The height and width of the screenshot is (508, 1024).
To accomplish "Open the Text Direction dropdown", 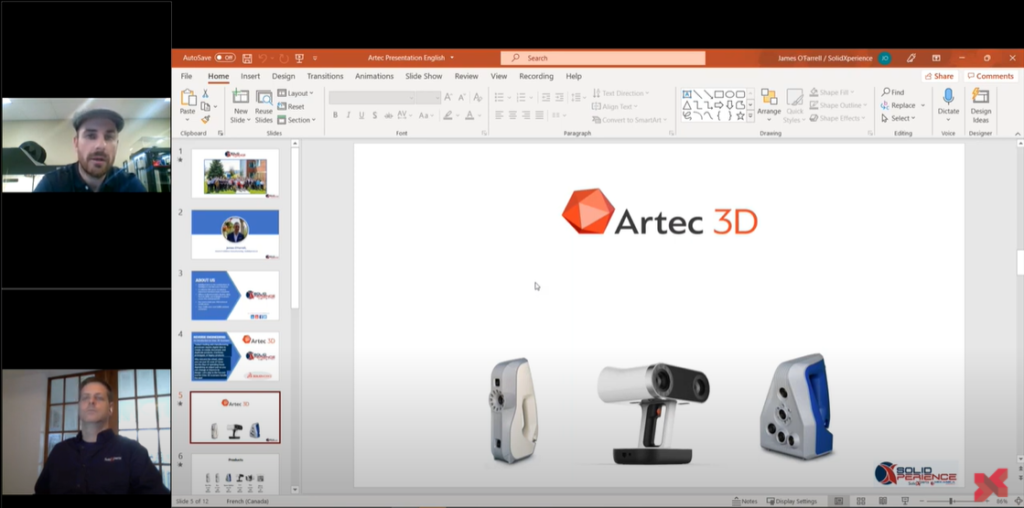I will coord(620,93).
